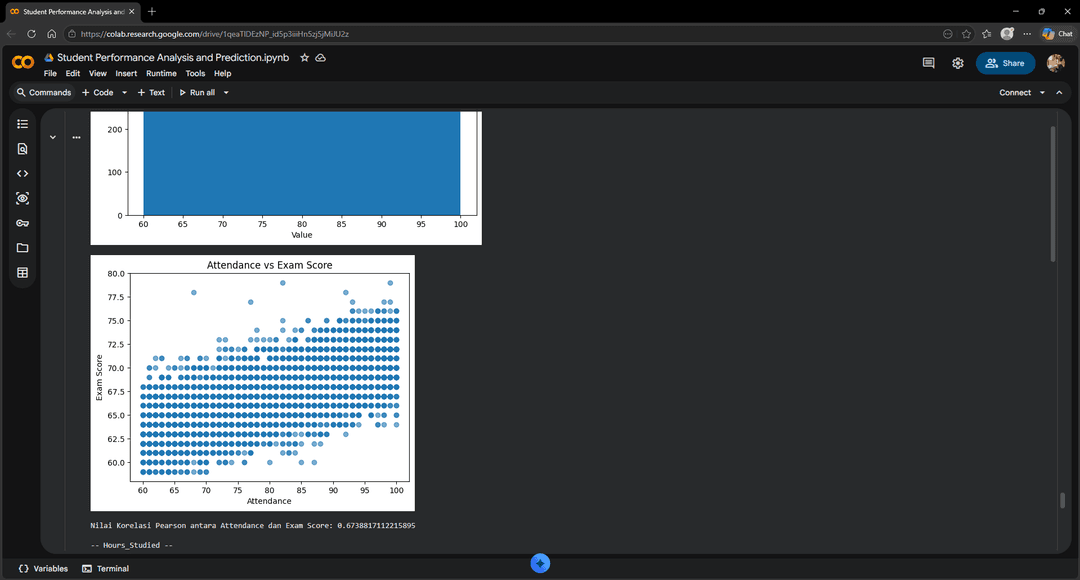Open the user account avatar
Screen dimensions: 1080x580
tap(1055, 63)
